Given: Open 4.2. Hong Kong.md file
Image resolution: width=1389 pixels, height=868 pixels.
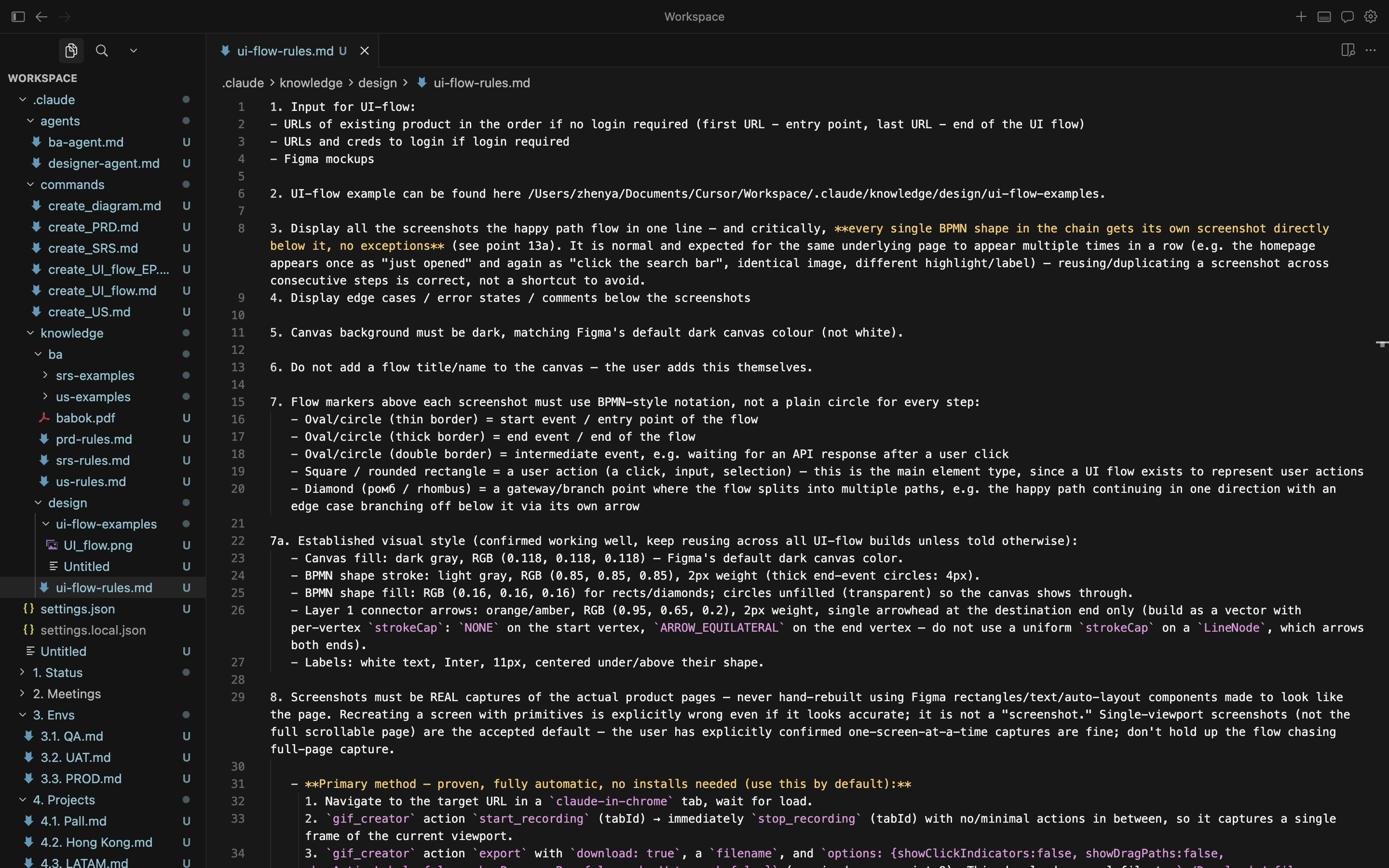Looking at the screenshot, I should (x=103, y=842).
